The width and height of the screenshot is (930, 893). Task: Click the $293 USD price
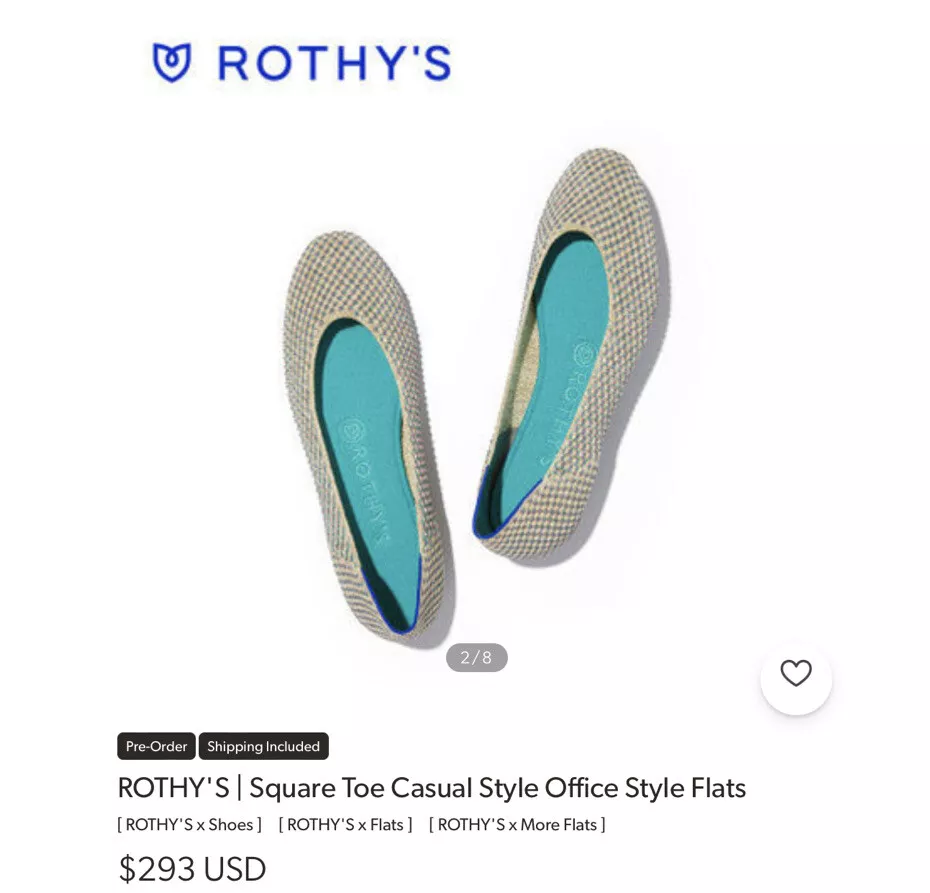[x=192, y=869]
